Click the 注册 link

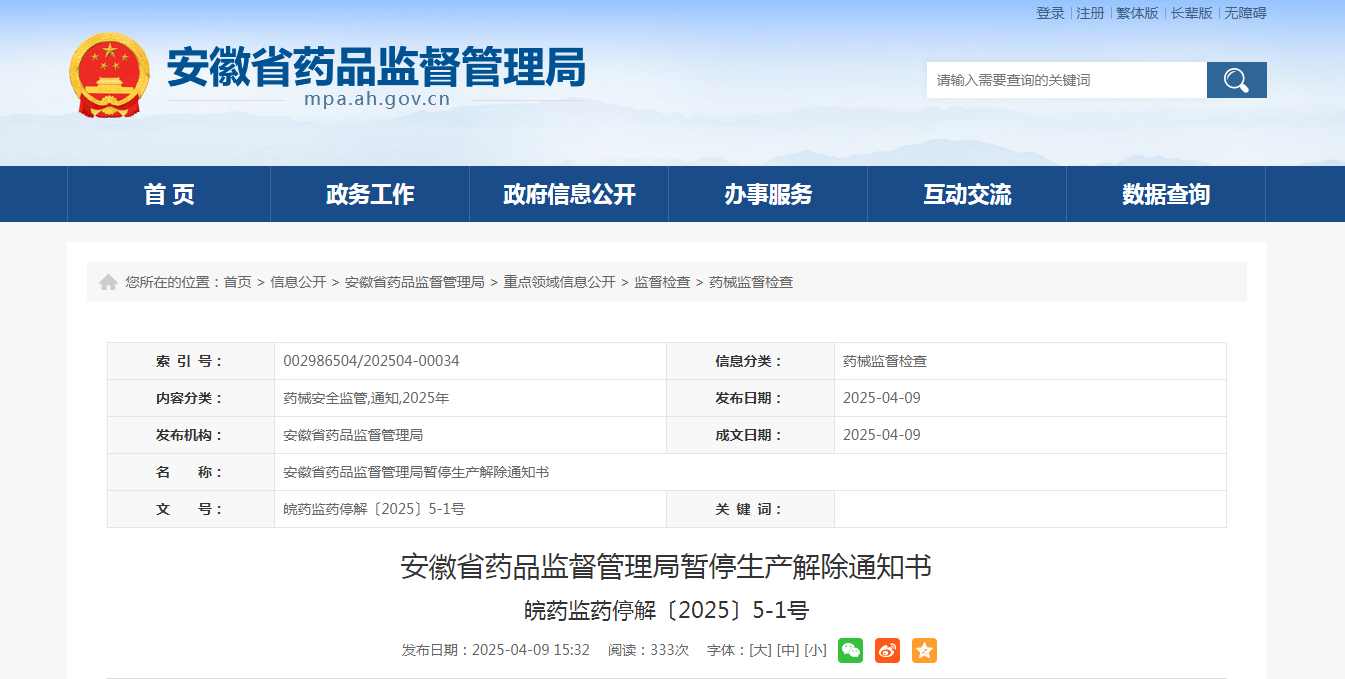tap(1090, 13)
